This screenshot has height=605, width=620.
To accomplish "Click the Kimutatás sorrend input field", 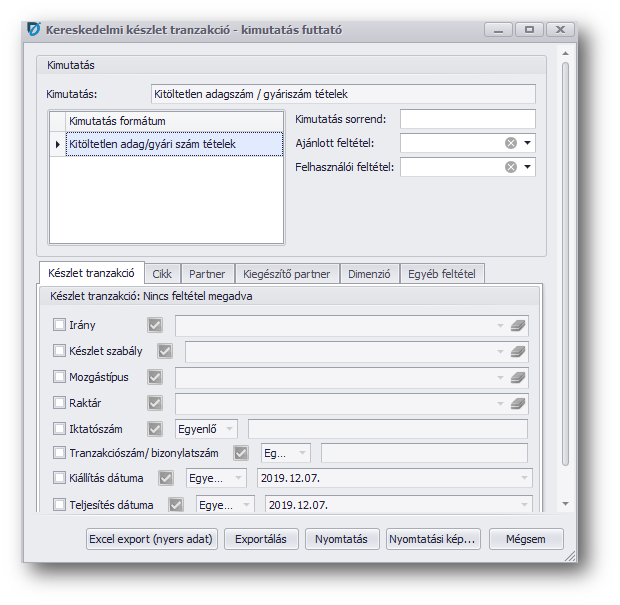I will [467, 119].
